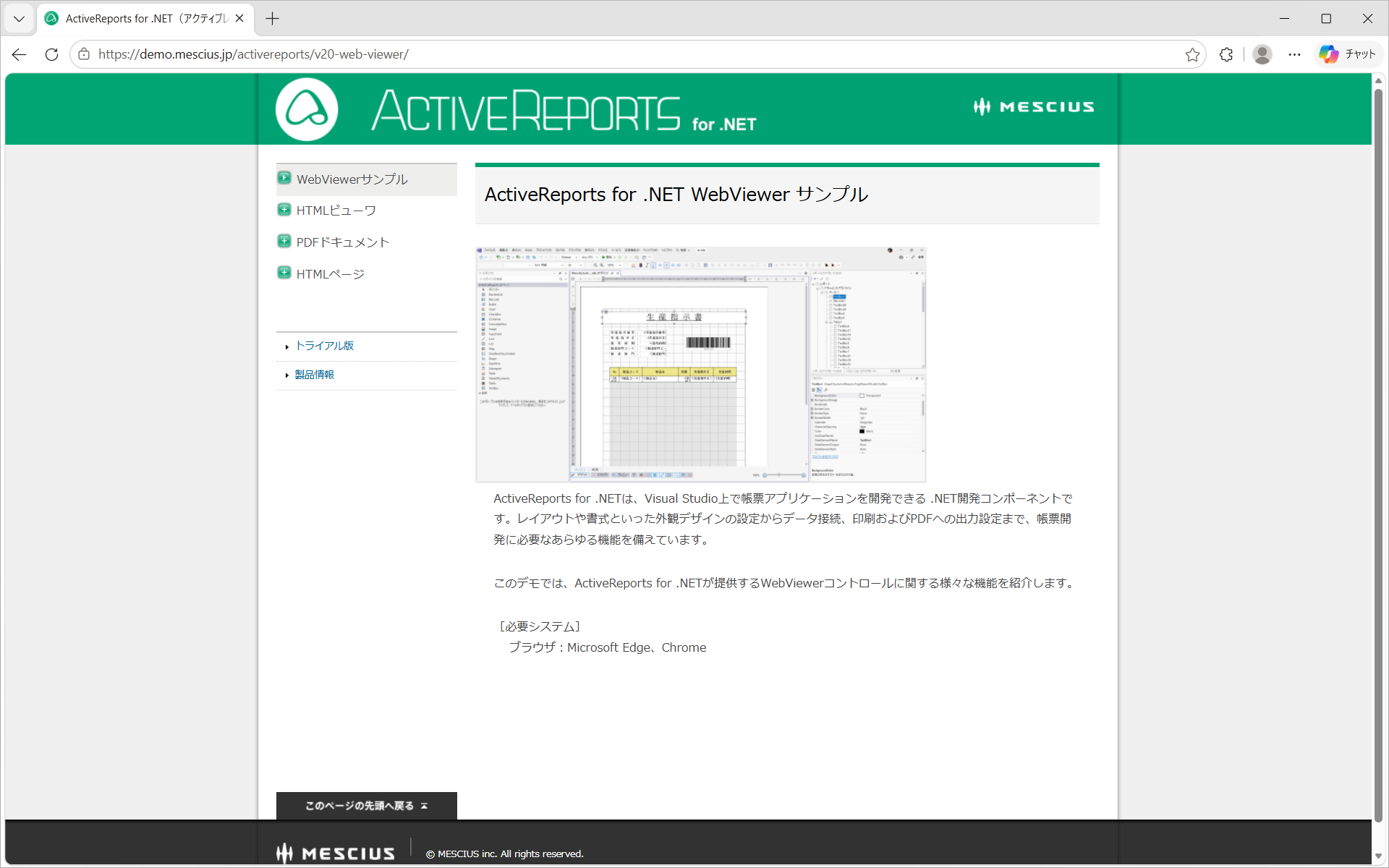Viewport: 1389px width, 868px height.
Task: Click the ブラウザ：Microsoft Edge、Chrome text
Action: (x=607, y=647)
